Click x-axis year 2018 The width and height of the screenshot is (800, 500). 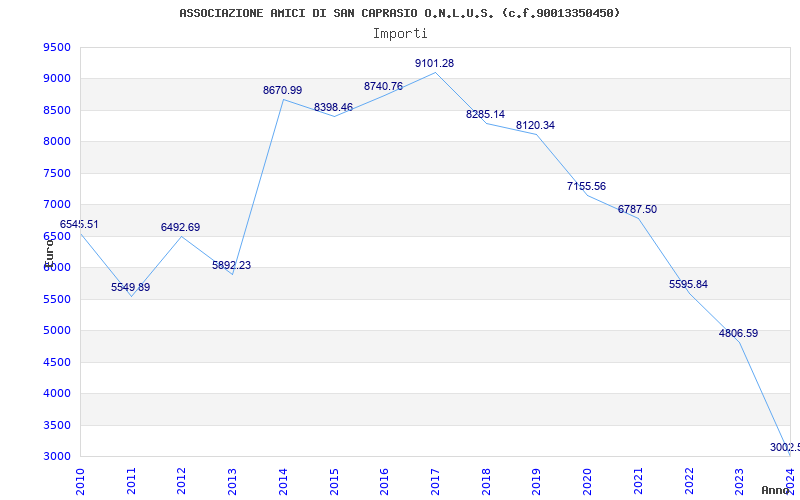pos(486,482)
